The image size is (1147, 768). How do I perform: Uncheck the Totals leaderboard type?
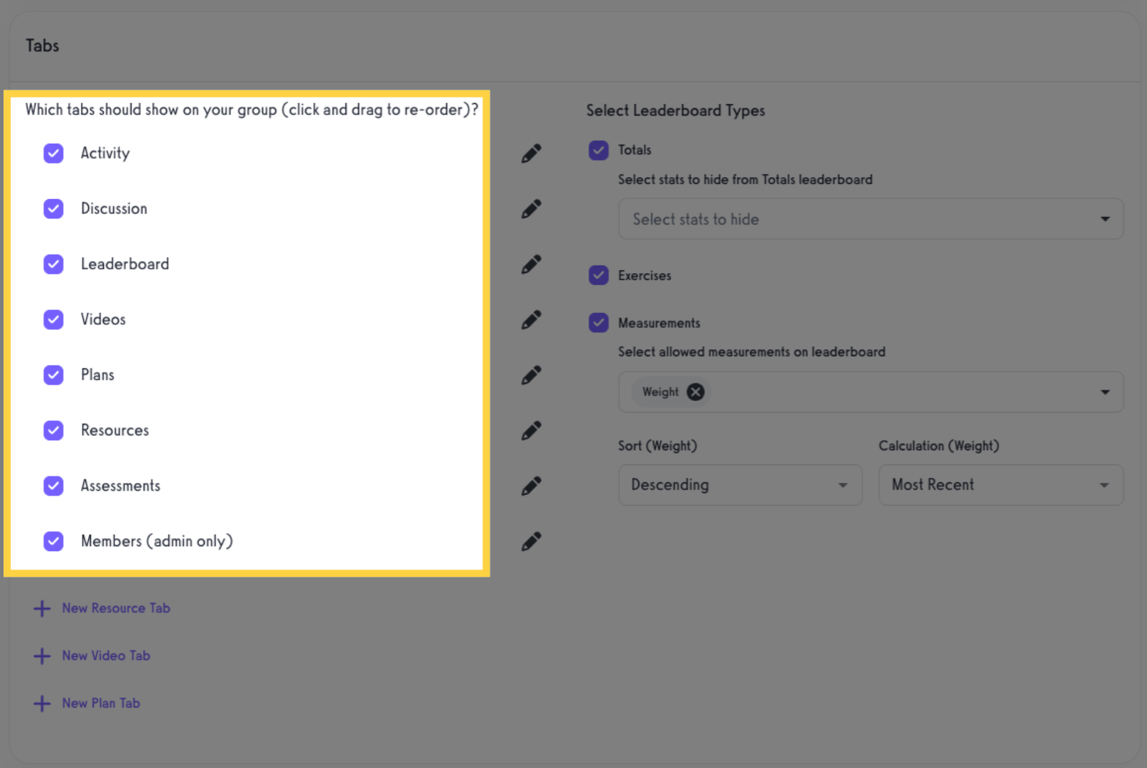598,149
